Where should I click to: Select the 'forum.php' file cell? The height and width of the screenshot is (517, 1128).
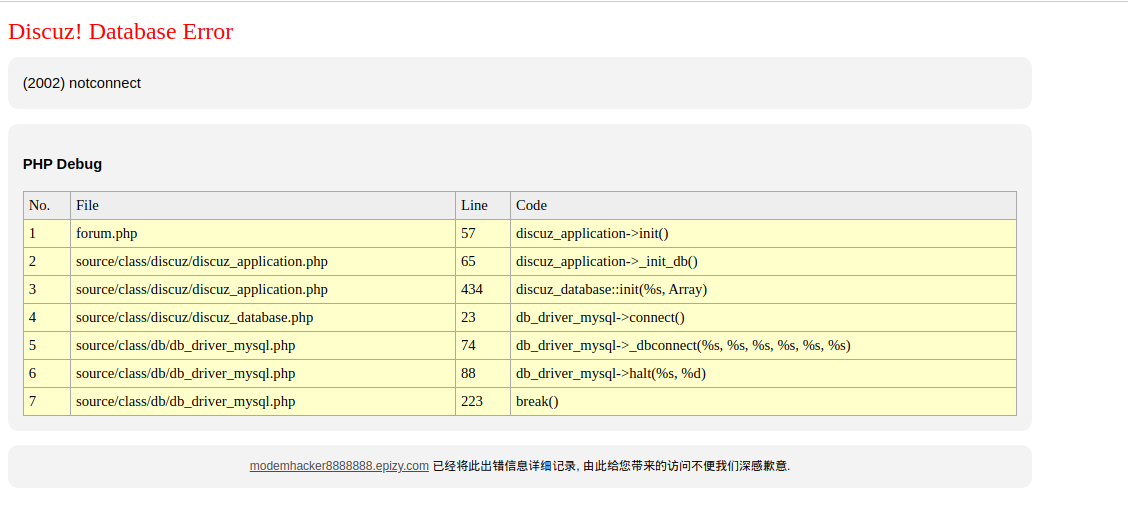point(263,234)
